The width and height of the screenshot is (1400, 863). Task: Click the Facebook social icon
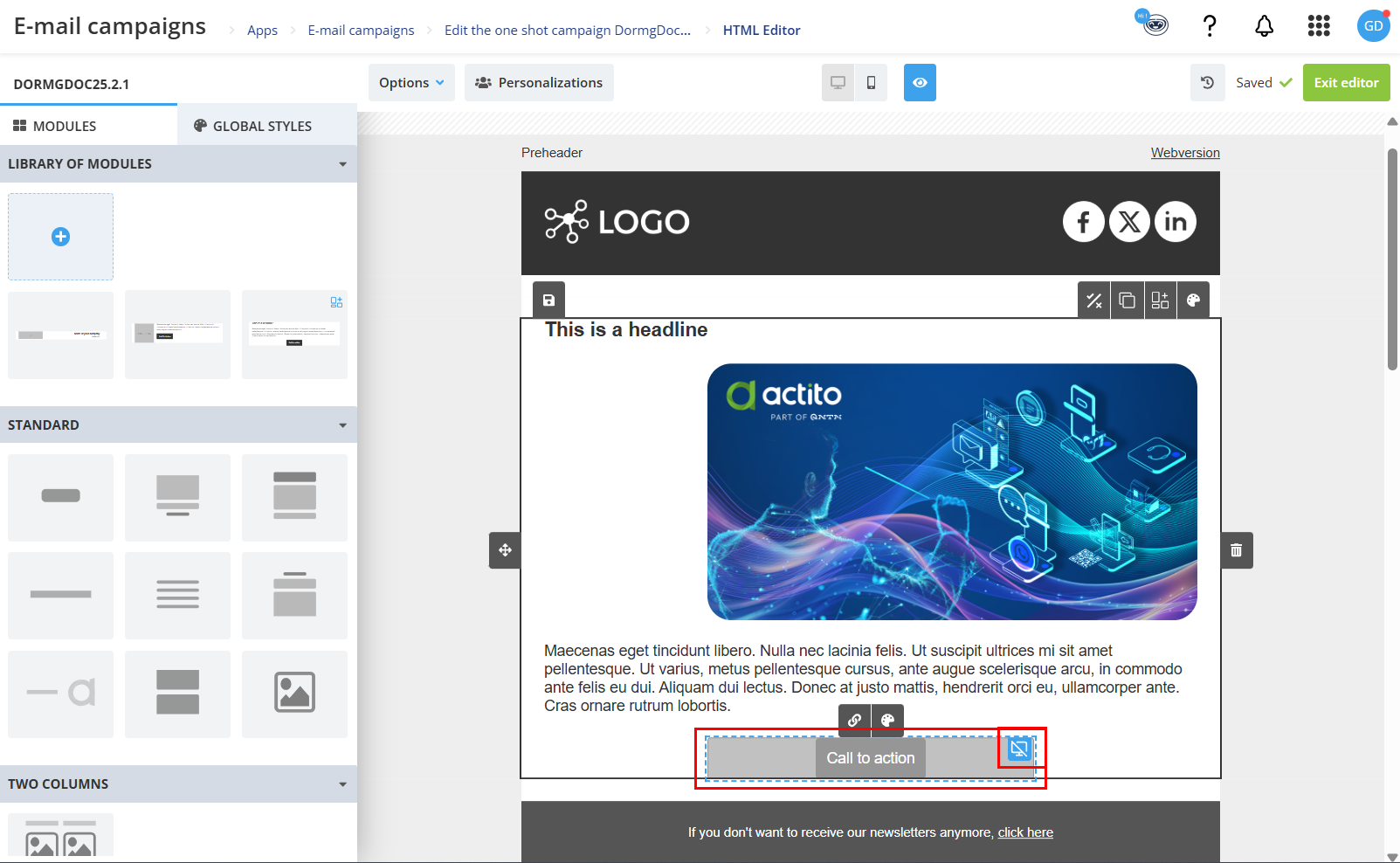coord(1084,222)
